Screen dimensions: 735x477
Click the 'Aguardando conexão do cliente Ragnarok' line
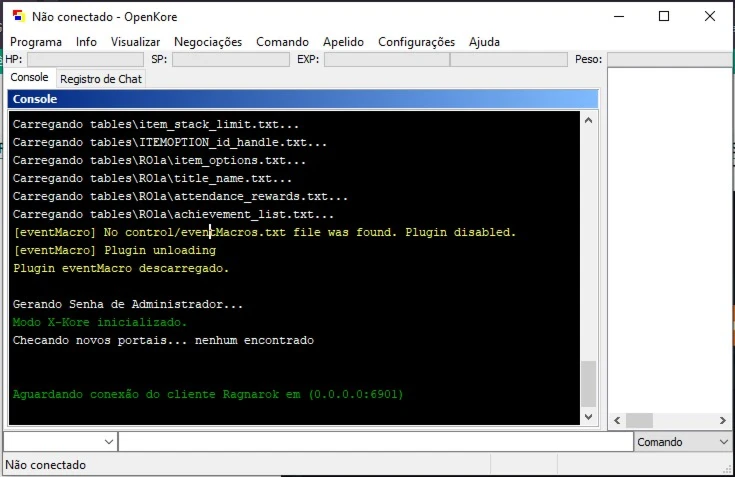tap(208, 394)
